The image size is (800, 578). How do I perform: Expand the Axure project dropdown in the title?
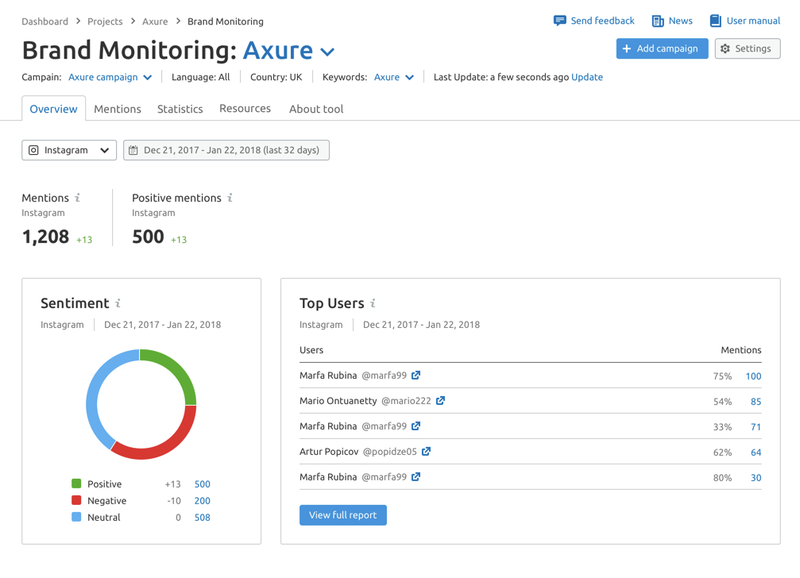coord(327,52)
